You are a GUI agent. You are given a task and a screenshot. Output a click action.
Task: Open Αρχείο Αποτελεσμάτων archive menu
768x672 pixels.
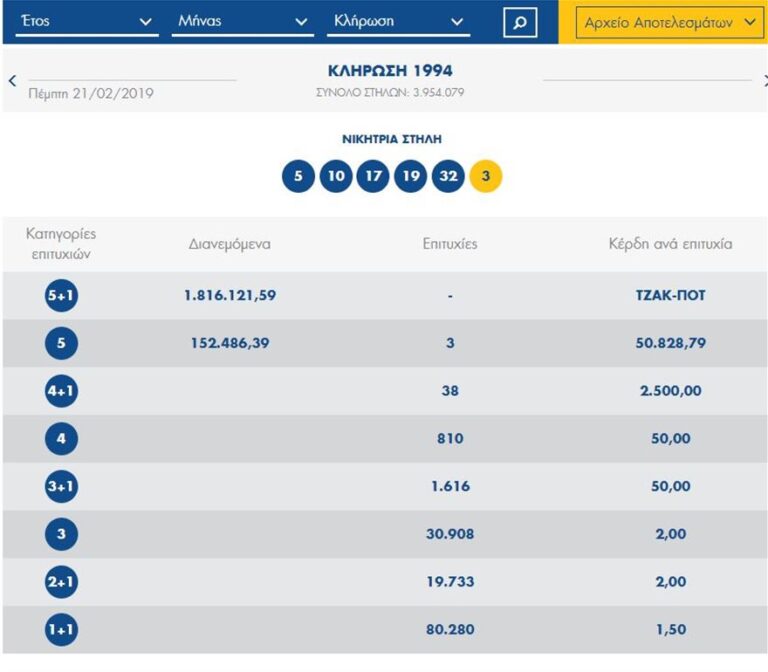(670, 22)
